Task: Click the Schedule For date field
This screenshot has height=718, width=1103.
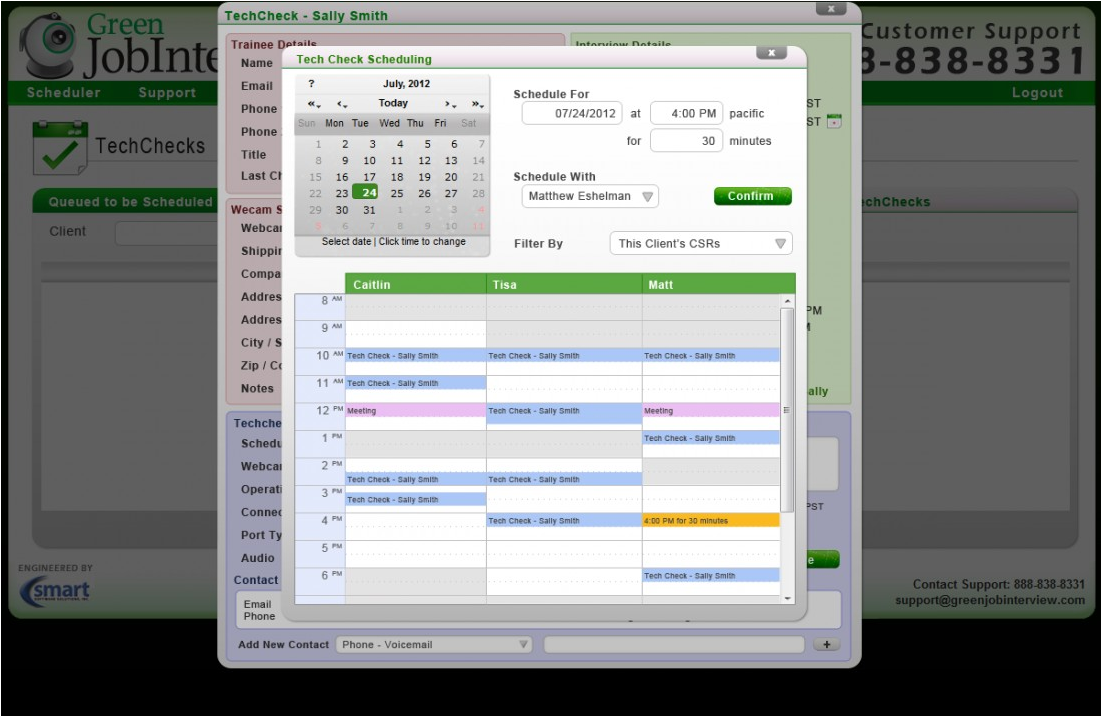Action: [x=572, y=113]
